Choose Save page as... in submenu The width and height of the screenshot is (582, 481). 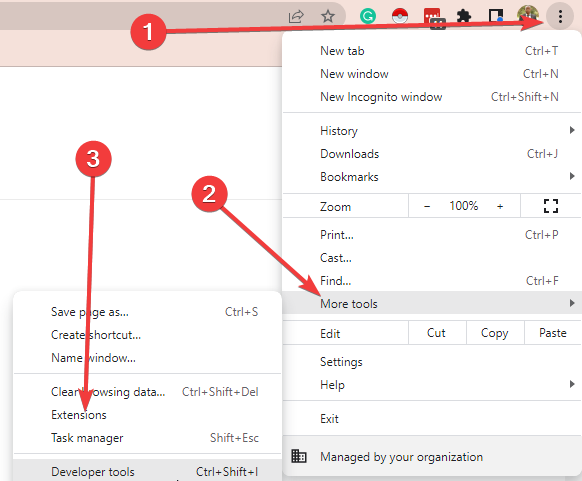[147, 312]
